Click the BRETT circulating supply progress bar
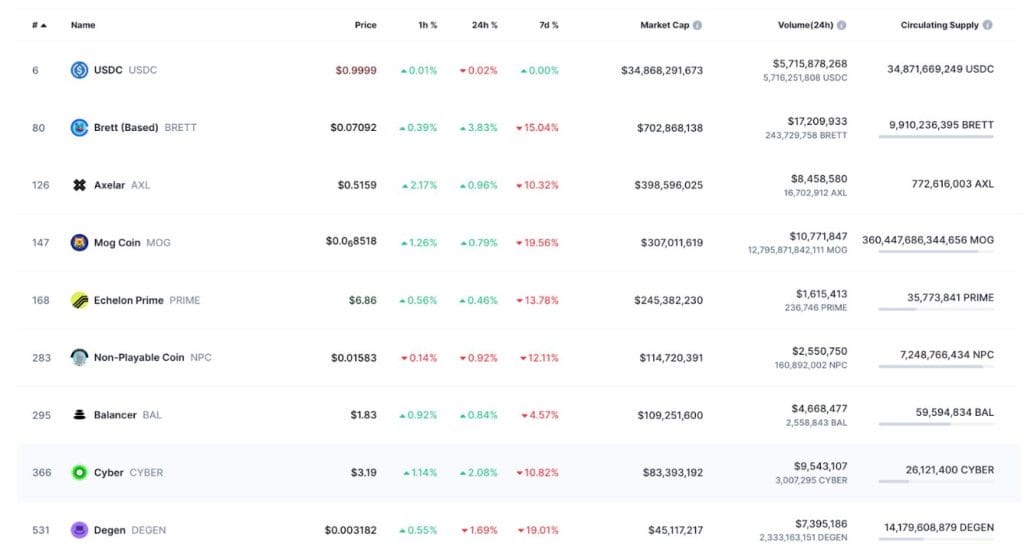Screen dimensions: 1024x560 936,136
